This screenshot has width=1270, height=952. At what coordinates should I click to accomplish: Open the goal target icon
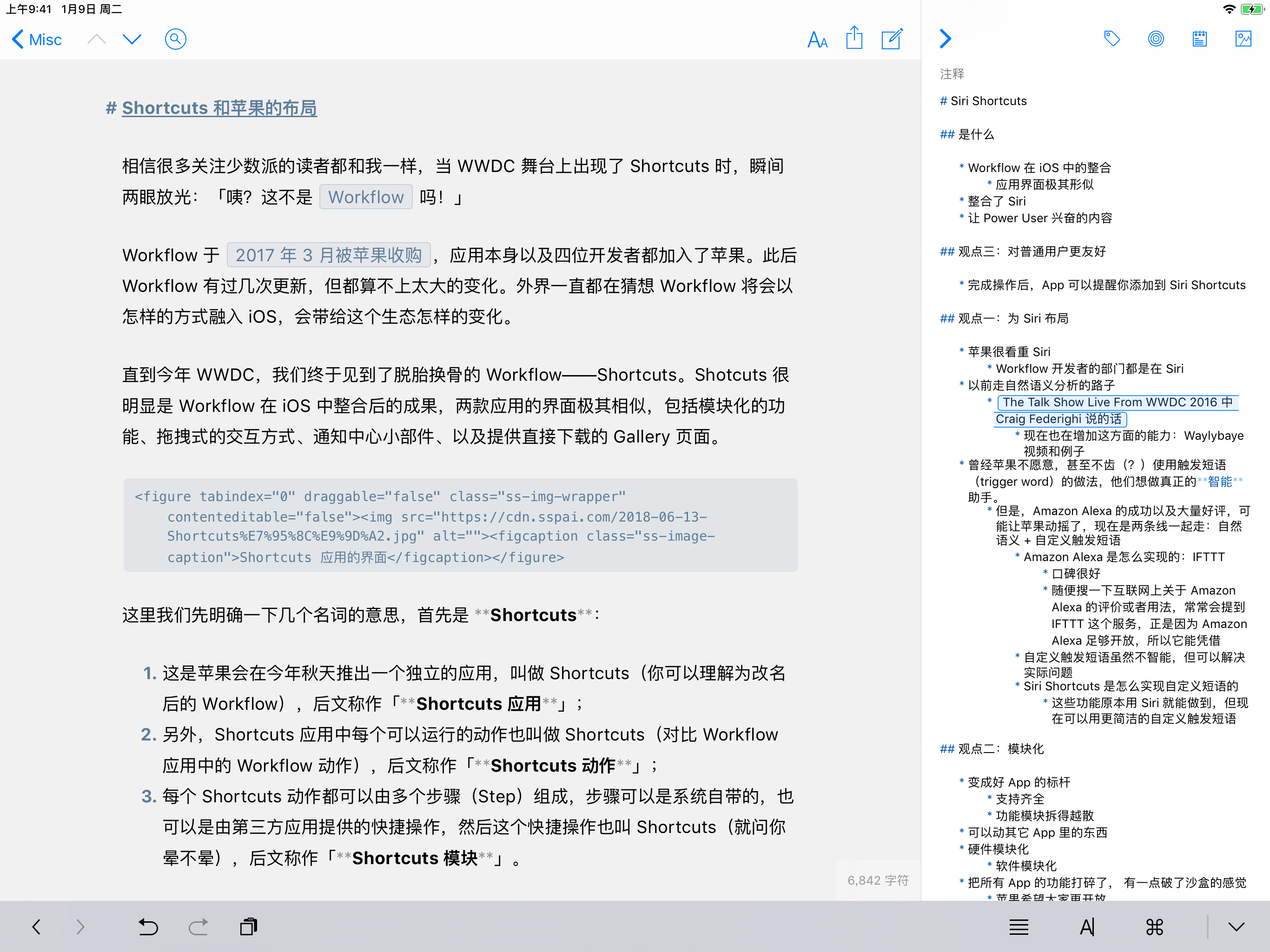click(1156, 39)
